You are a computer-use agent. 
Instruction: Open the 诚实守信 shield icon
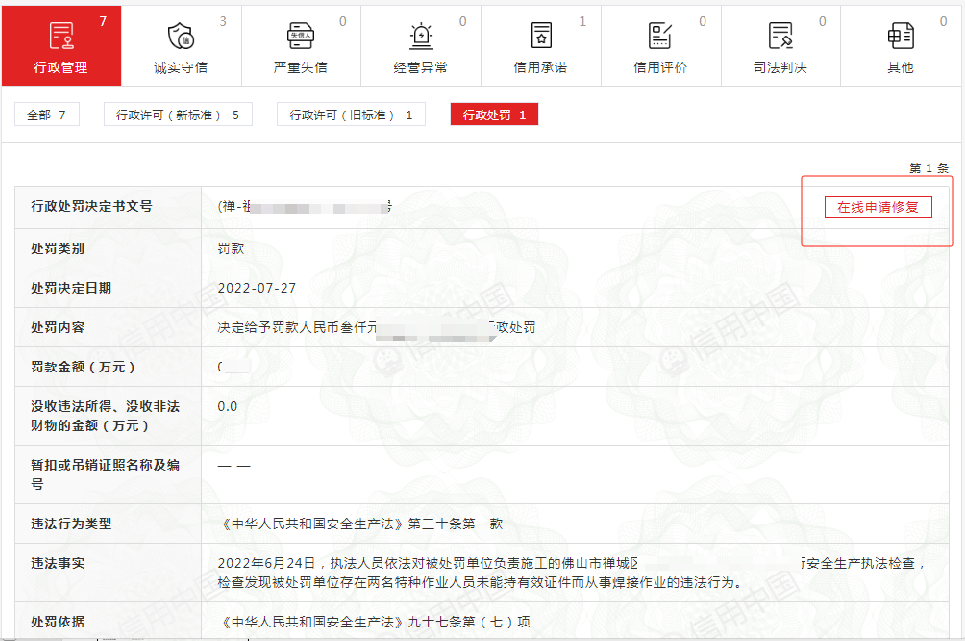(181, 35)
